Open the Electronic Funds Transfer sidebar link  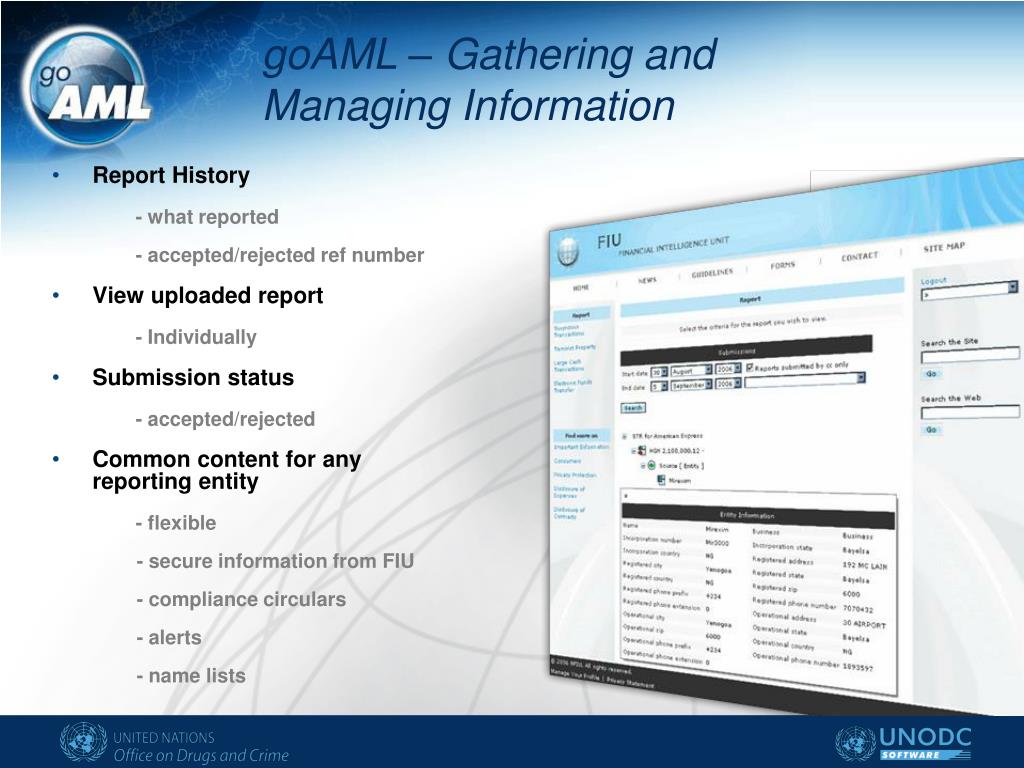tap(573, 386)
